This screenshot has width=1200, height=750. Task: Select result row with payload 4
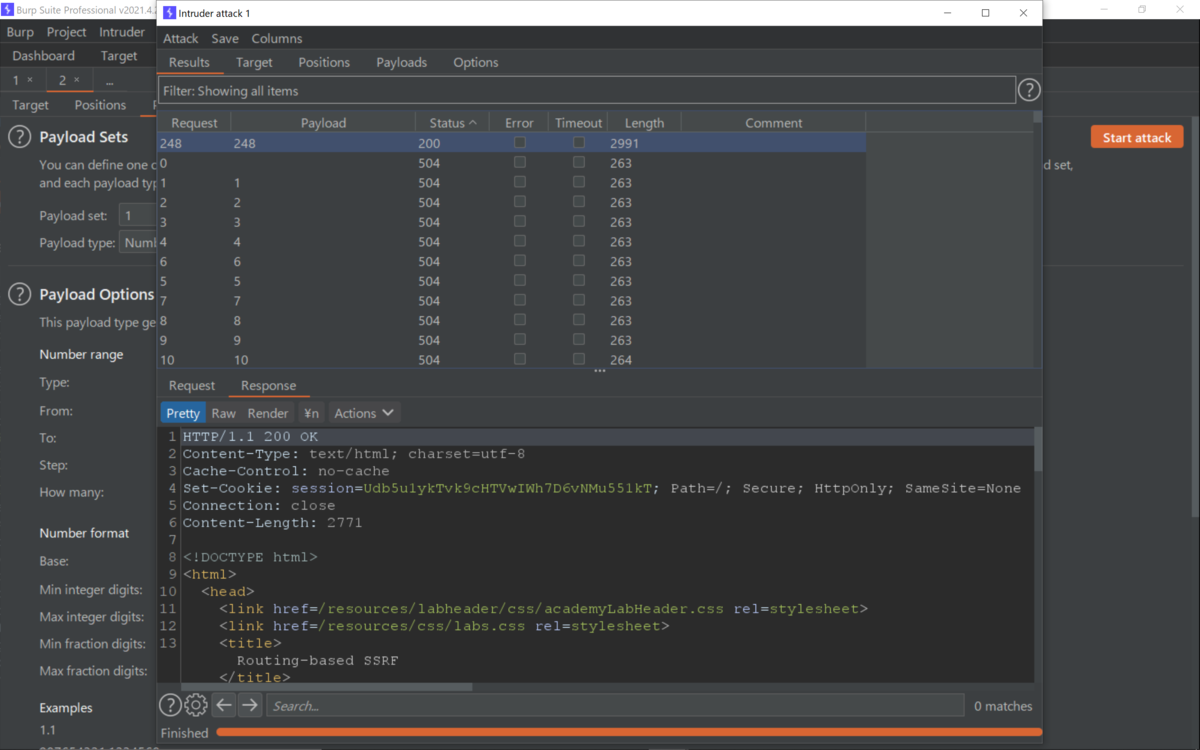(x=512, y=242)
